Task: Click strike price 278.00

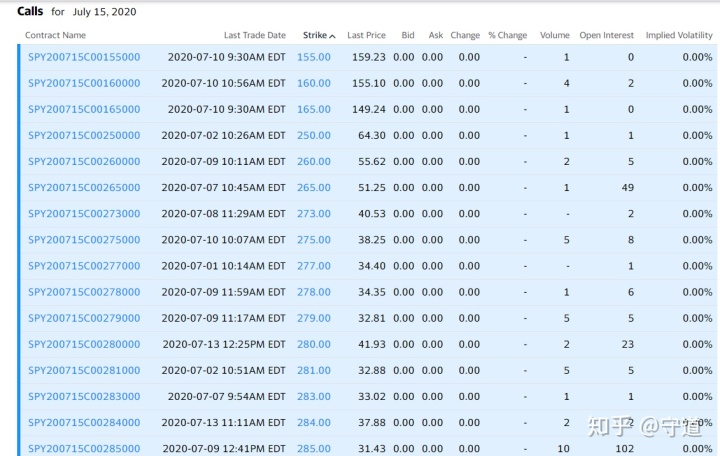Action: (314, 292)
